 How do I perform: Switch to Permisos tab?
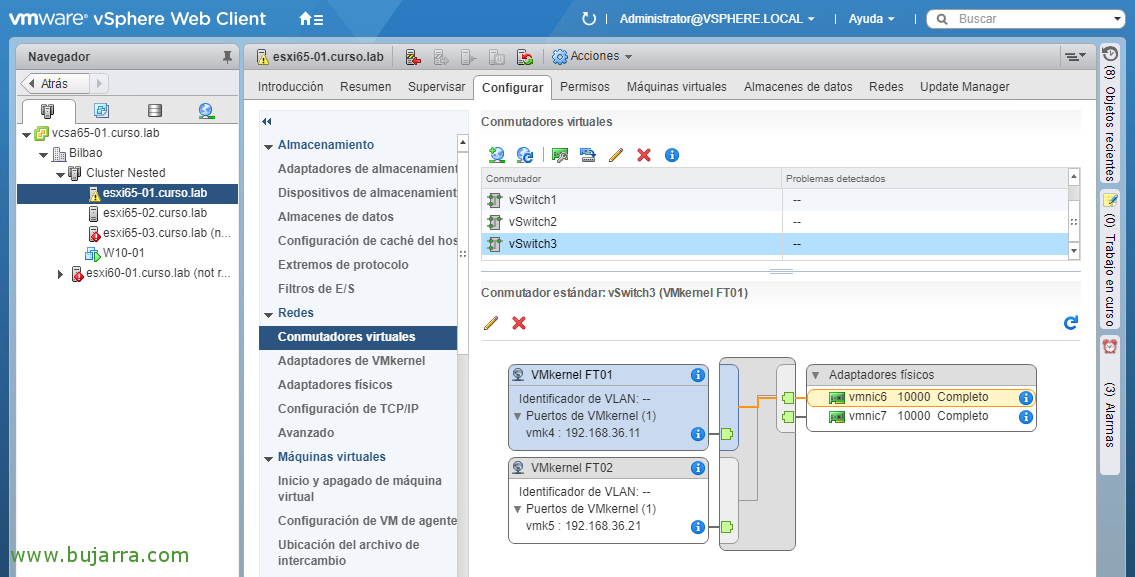(x=585, y=87)
